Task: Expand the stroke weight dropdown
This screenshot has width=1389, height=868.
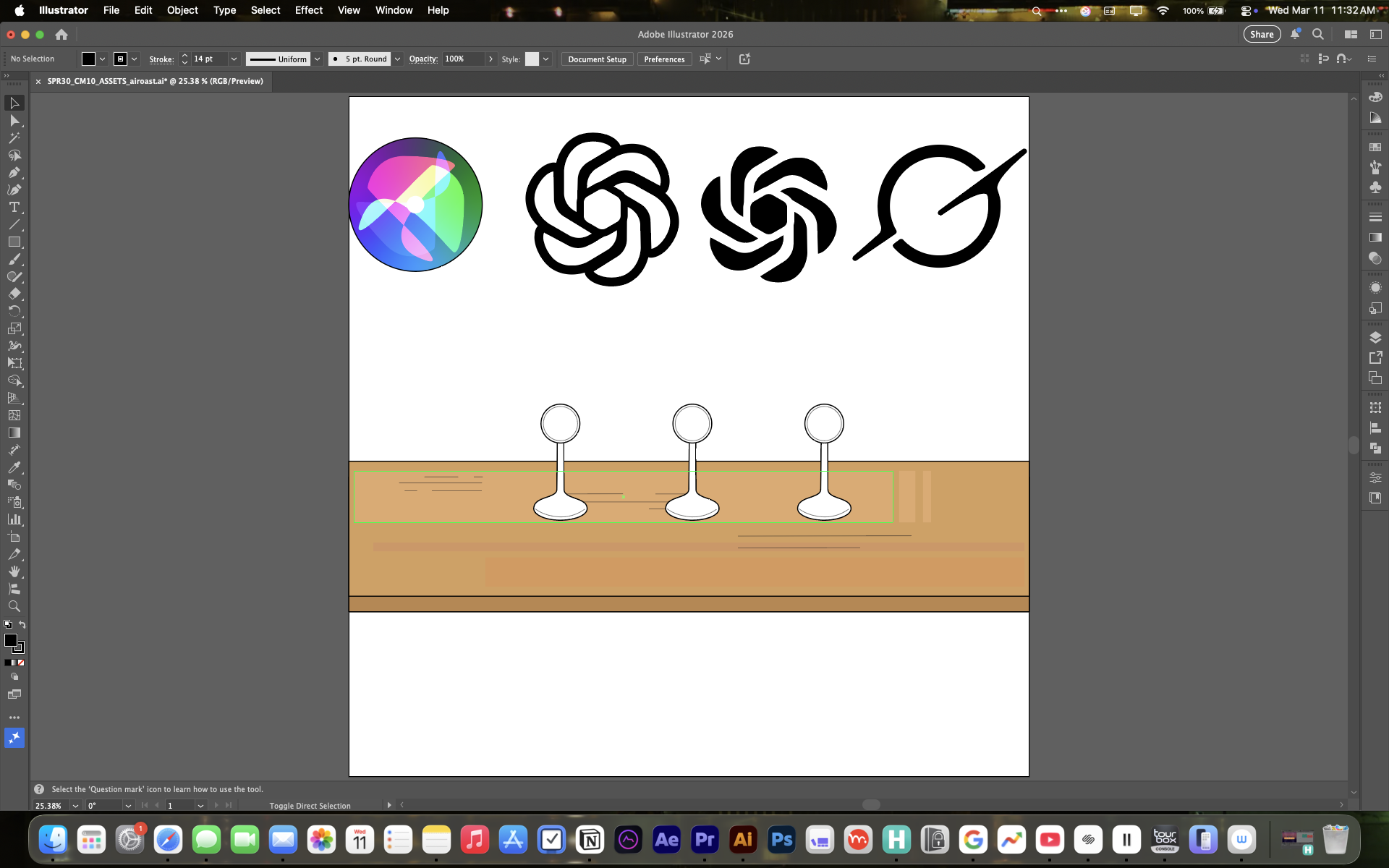Action: click(x=234, y=59)
